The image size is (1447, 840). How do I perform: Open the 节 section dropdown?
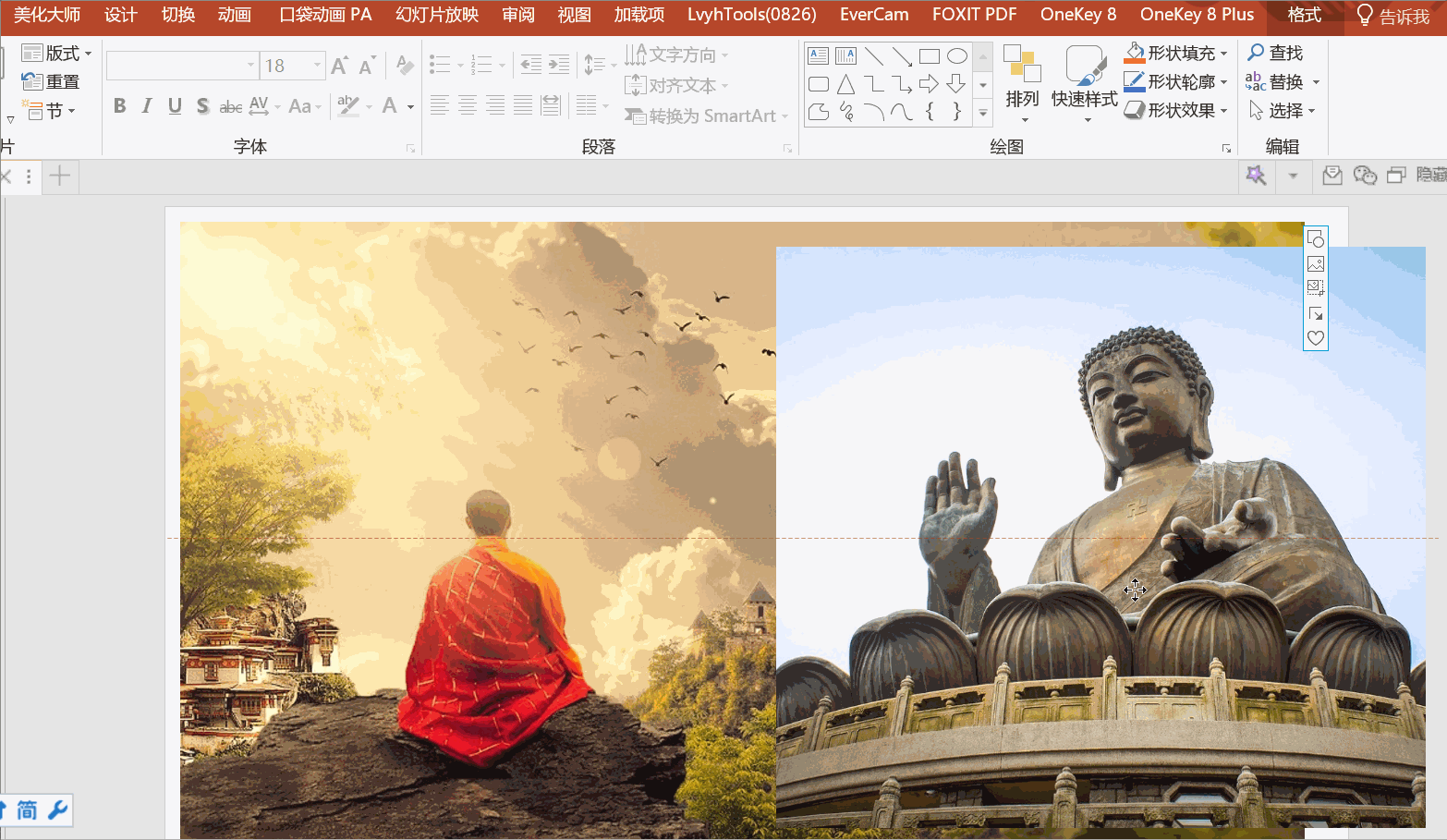pos(48,111)
